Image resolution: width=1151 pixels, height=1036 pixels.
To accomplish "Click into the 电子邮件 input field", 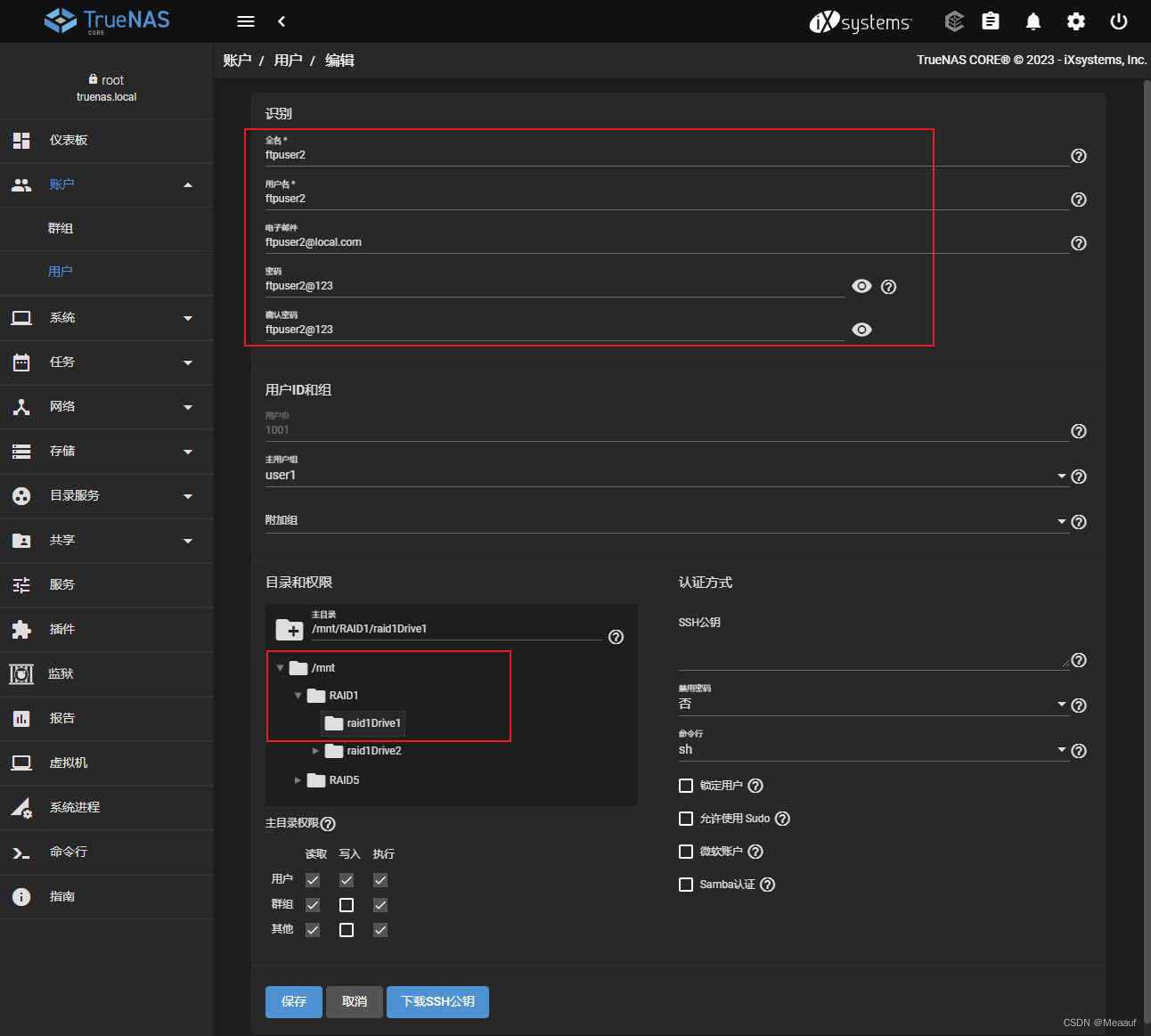I will (667, 242).
